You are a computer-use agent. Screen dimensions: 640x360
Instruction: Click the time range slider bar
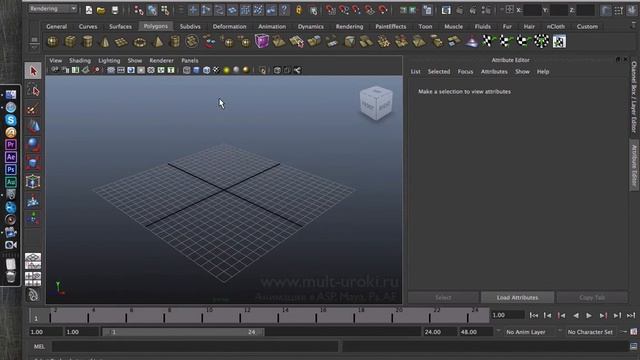coord(183,332)
